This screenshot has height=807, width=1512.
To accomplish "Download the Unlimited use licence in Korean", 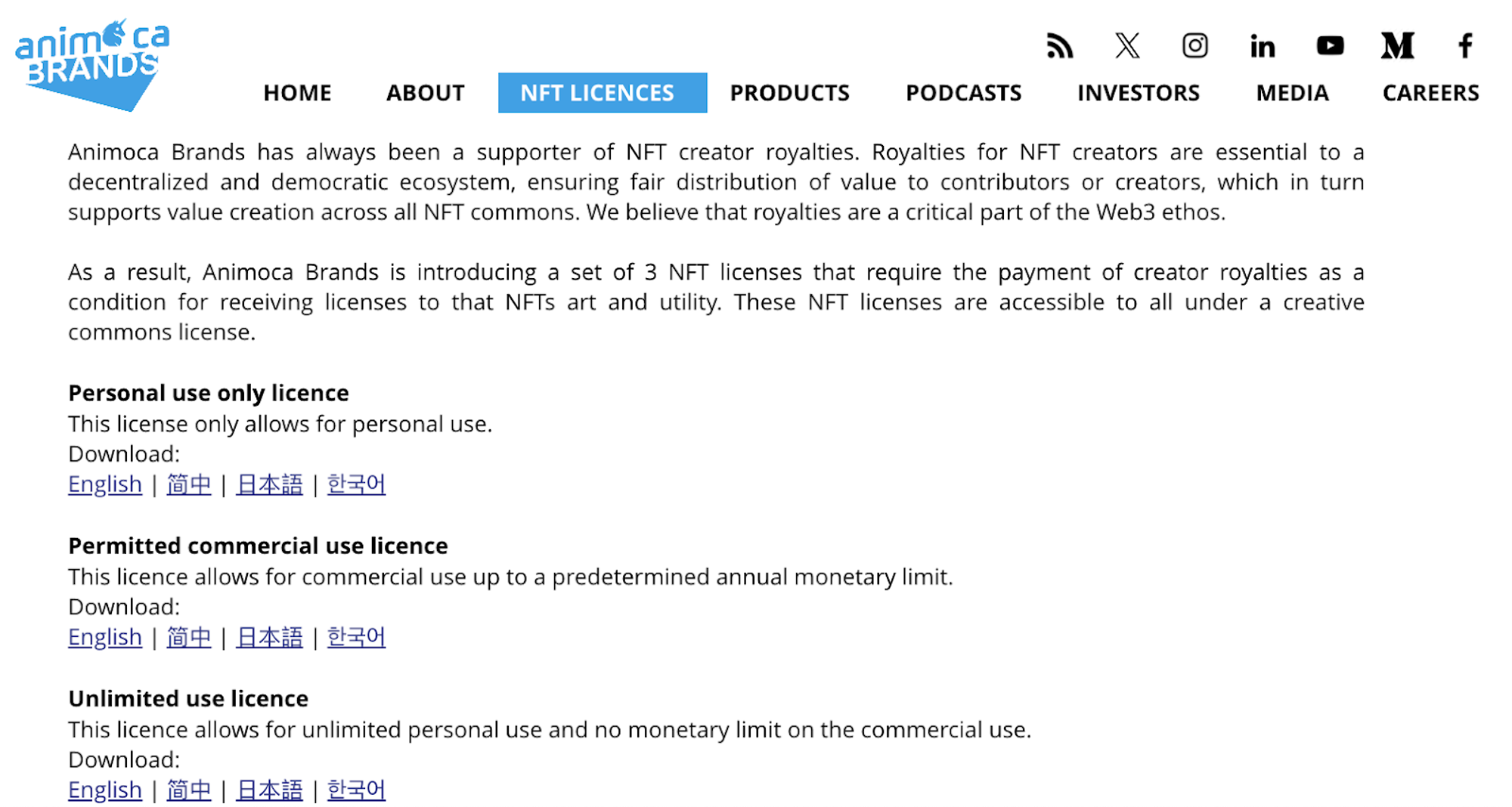I will (356, 790).
